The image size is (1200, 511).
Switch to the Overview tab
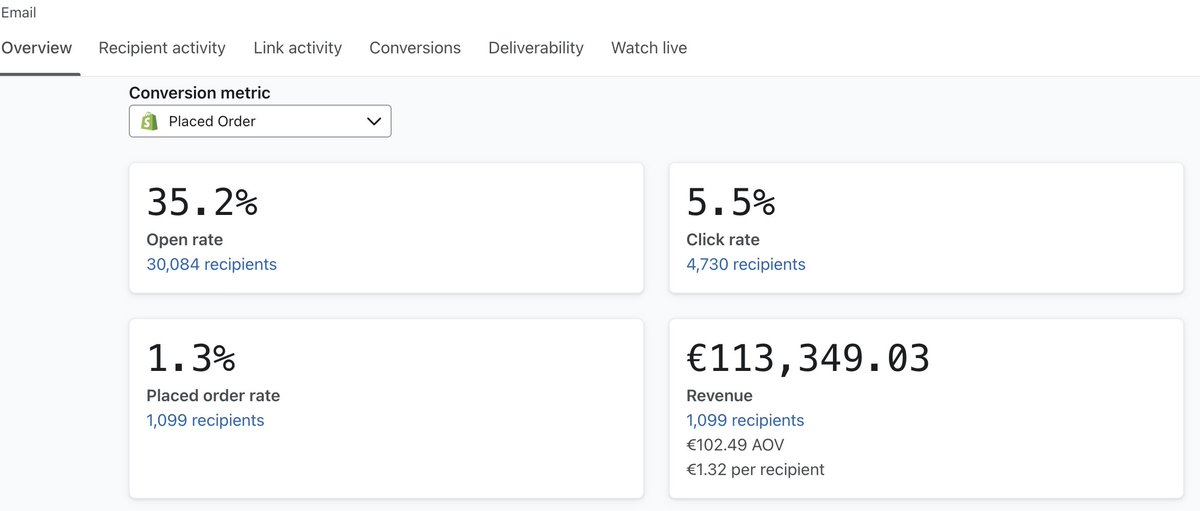[36, 47]
